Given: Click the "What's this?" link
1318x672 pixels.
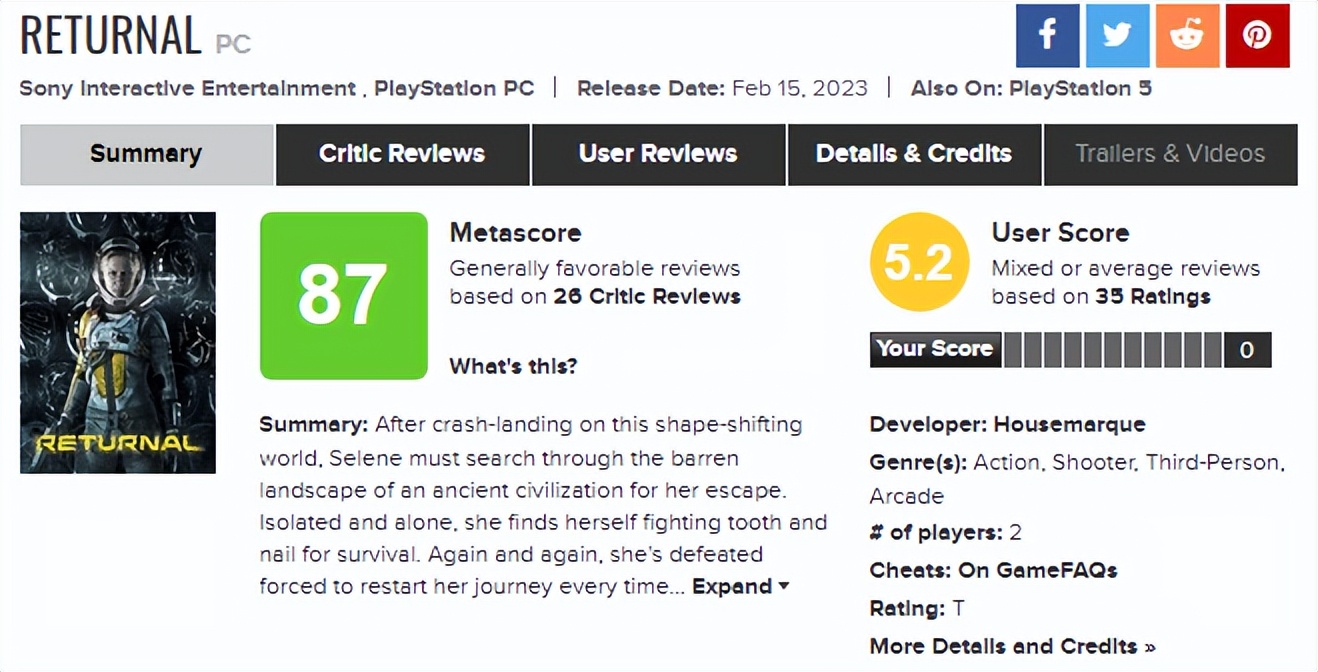Looking at the screenshot, I should click(x=513, y=366).
